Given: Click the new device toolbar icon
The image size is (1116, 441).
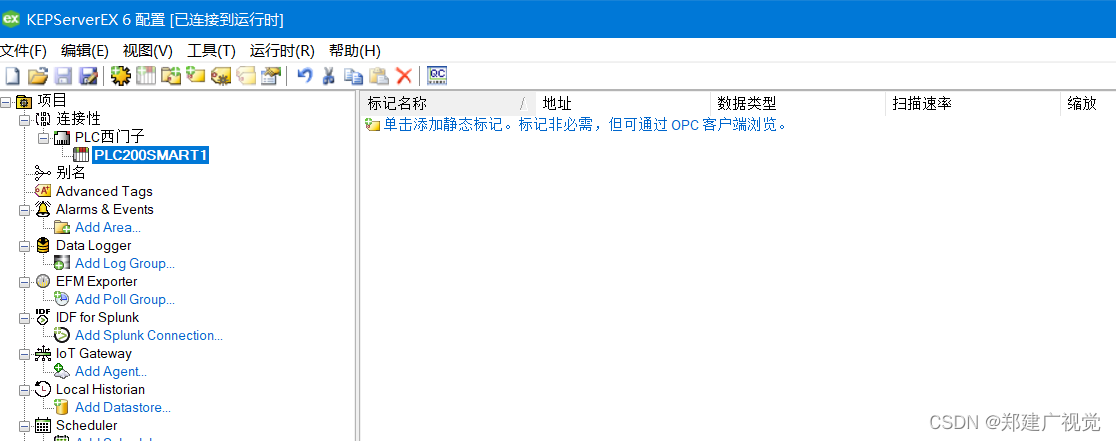Looking at the screenshot, I should coord(146,76).
